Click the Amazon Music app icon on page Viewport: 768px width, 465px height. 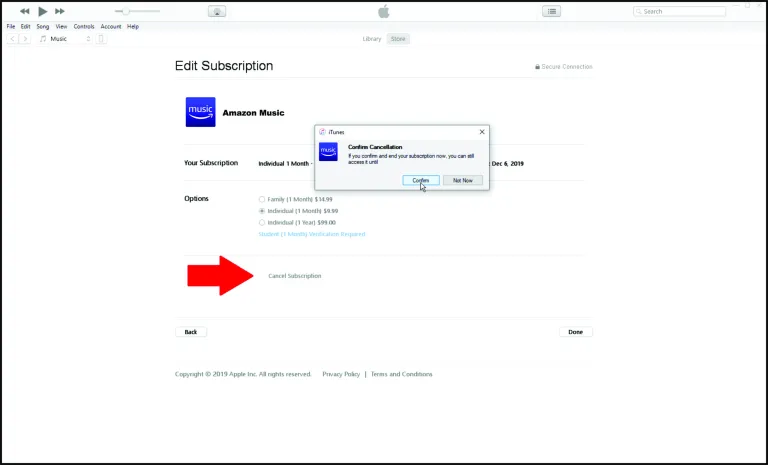pos(200,112)
